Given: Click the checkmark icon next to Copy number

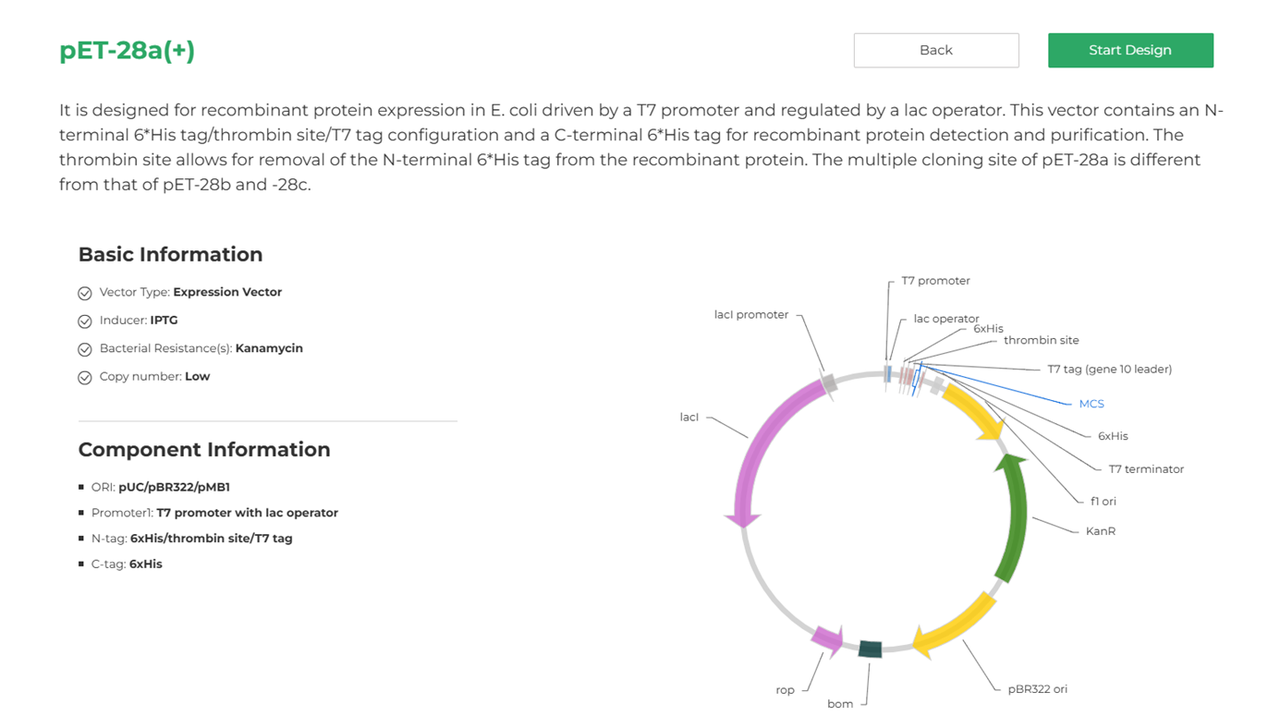Looking at the screenshot, I should pos(85,376).
